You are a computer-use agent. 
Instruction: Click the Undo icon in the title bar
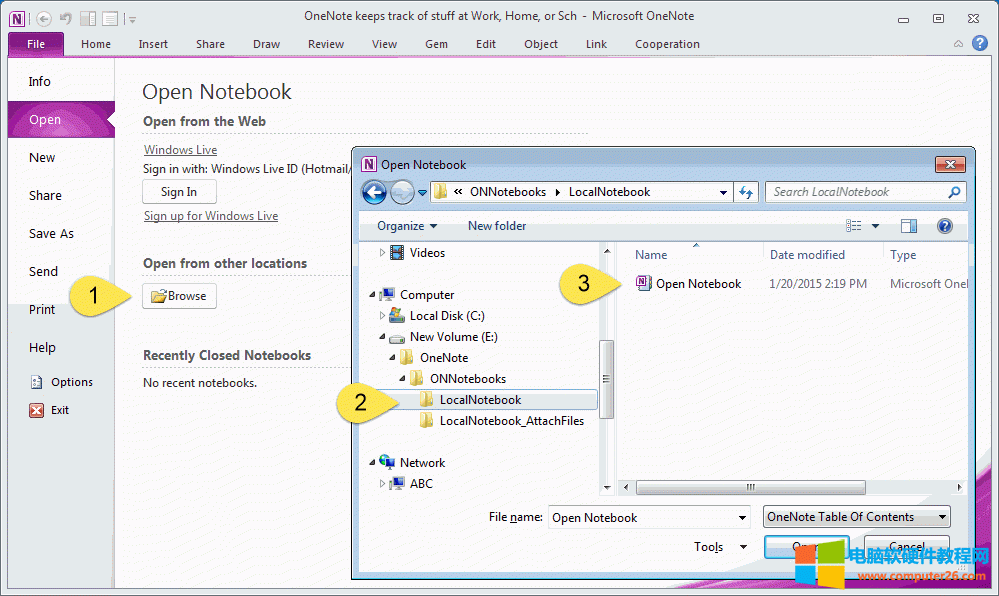[66, 18]
